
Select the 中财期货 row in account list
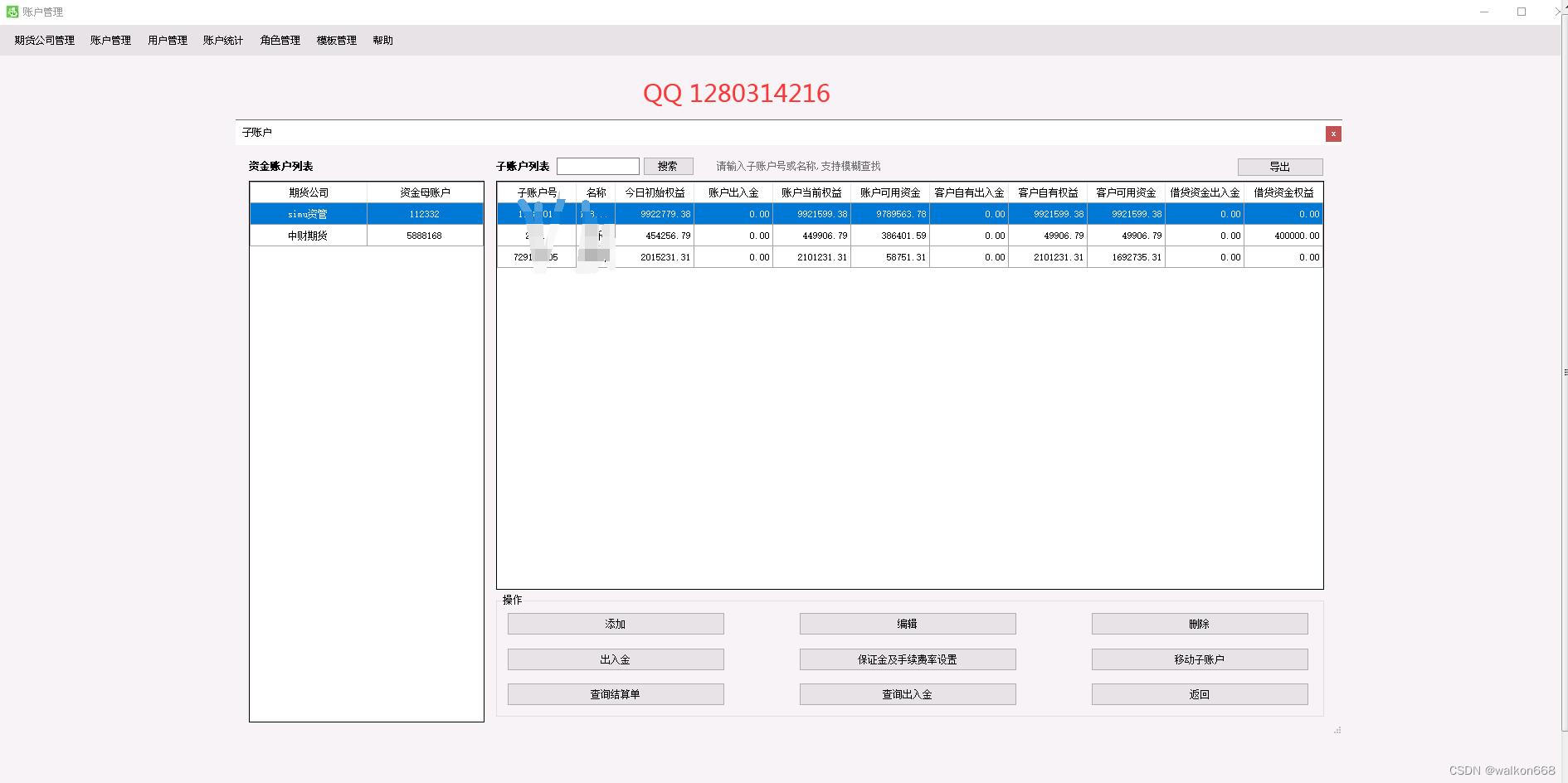click(x=367, y=236)
